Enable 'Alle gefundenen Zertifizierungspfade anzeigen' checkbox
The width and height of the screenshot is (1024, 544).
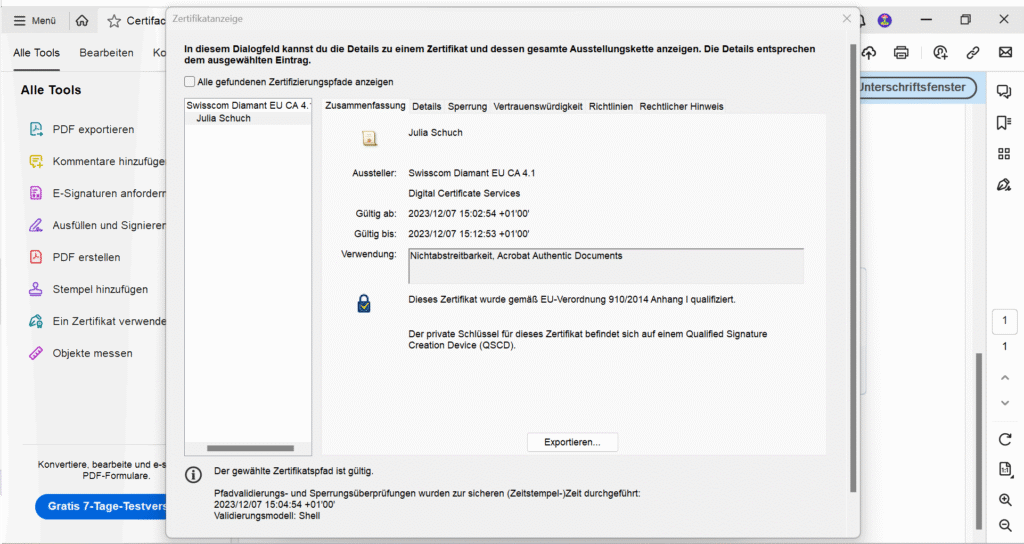pyautogui.click(x=190, y=82)
